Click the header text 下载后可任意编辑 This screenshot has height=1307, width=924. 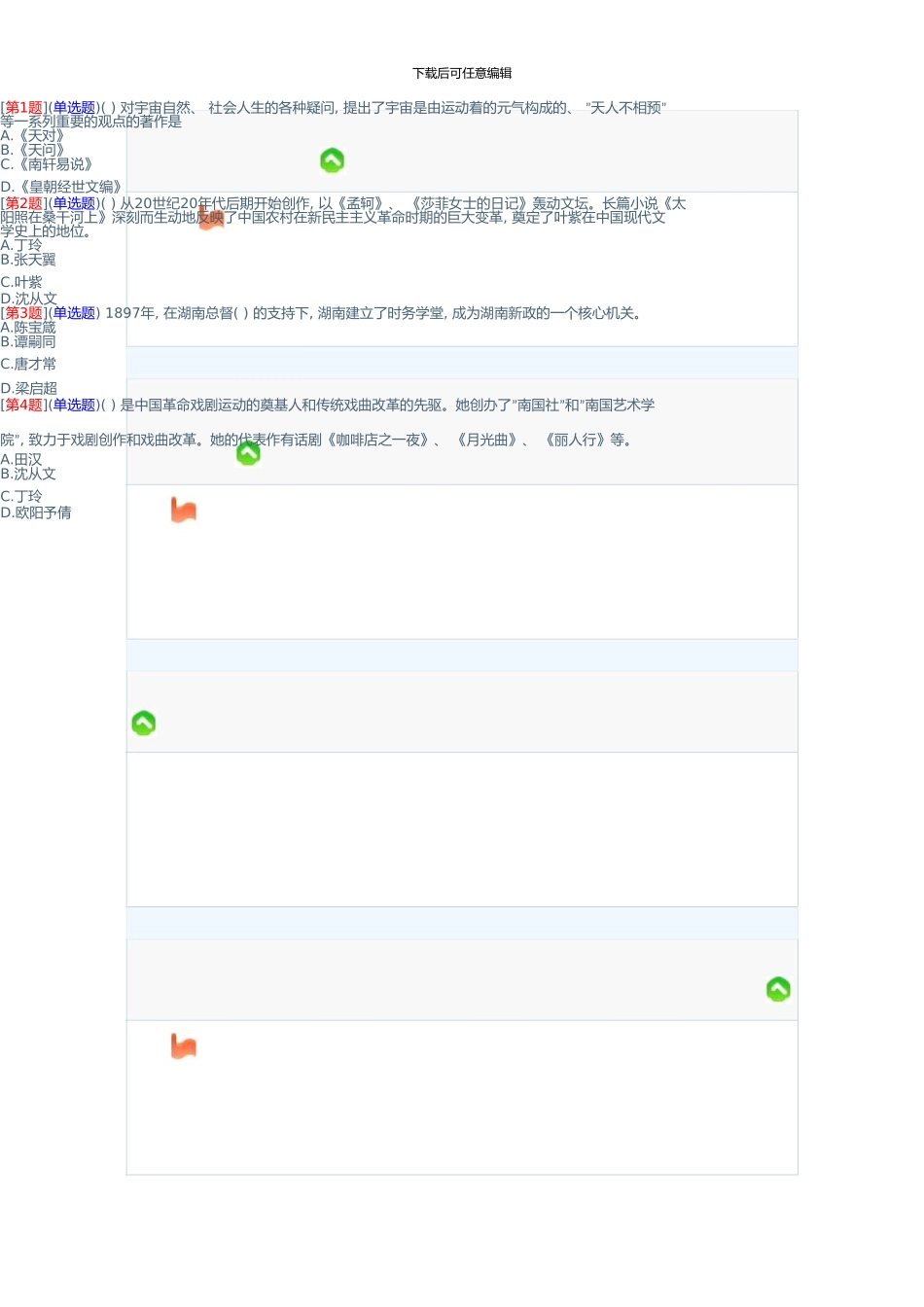coord(462,73)
